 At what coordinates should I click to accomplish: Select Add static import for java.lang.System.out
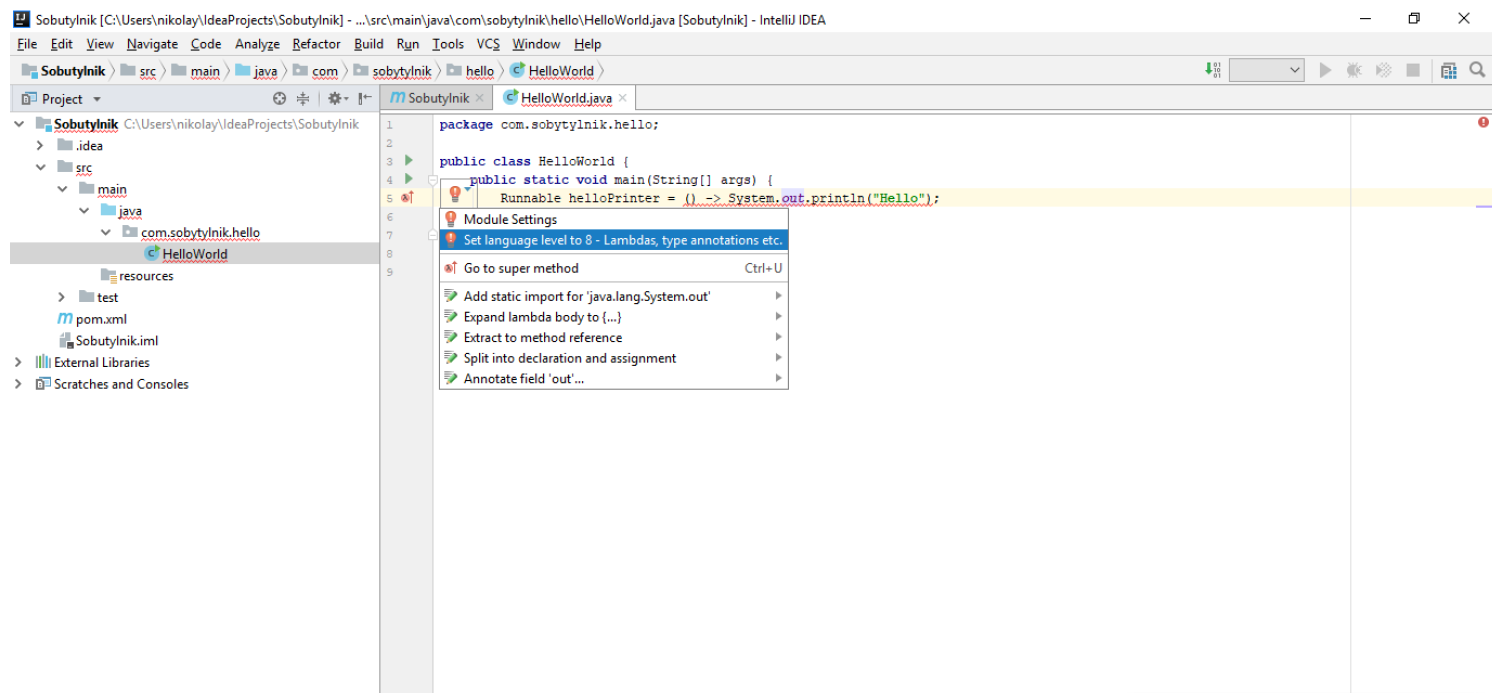pyautogui.click(x=614, y=296)
